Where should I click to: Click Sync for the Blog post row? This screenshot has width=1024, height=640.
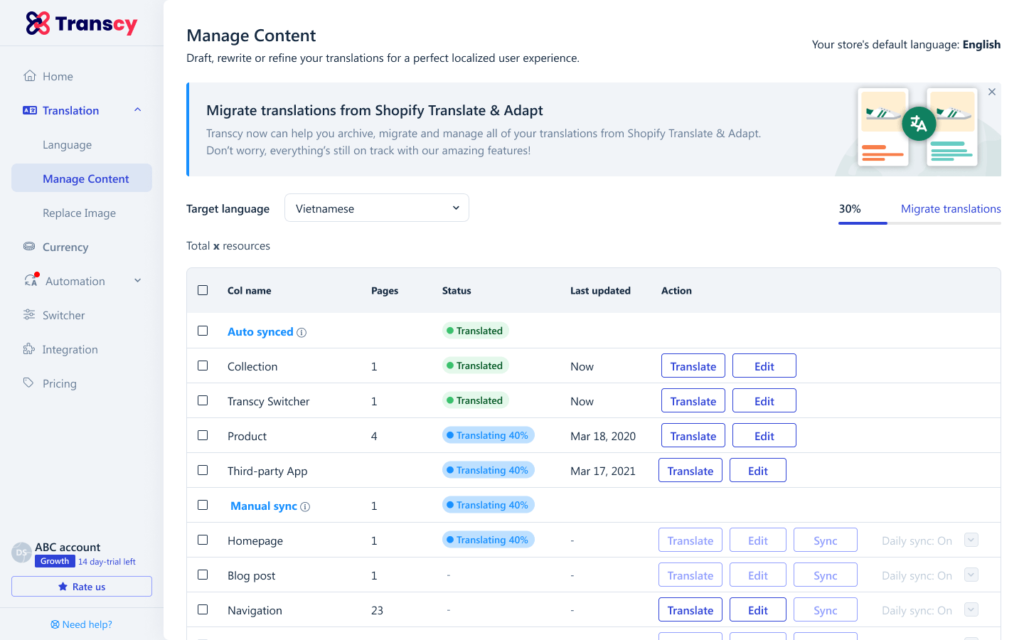[x=825, y=575]
